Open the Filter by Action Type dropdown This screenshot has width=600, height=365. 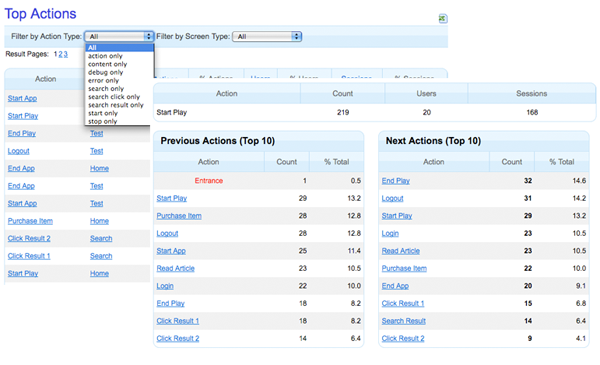click(x=119, y=36)
